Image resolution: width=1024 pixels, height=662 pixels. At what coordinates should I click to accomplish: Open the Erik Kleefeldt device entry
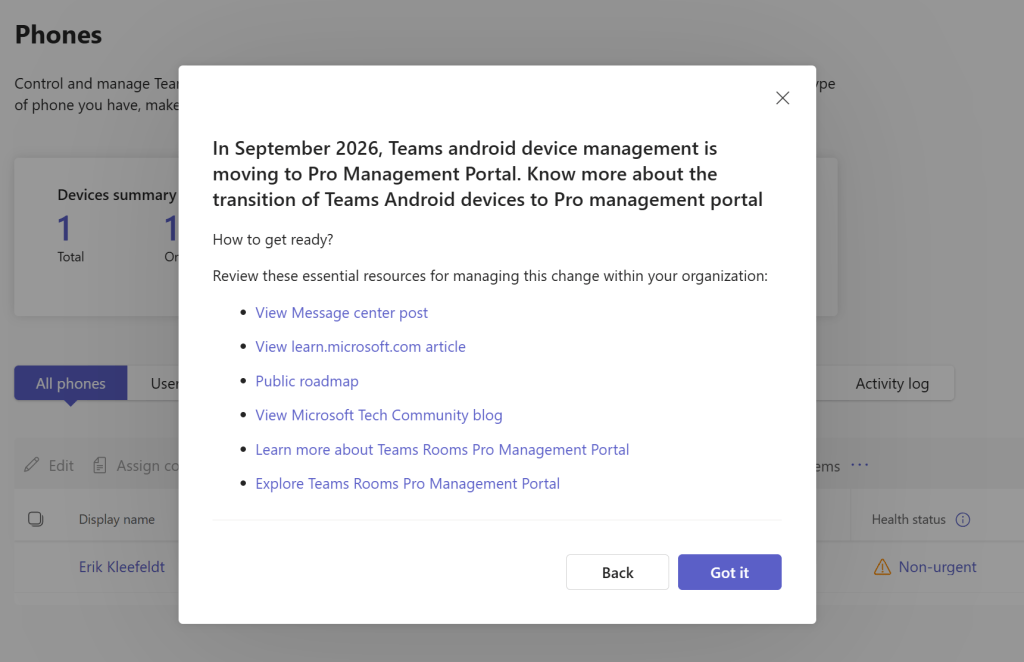click(121, 567)
